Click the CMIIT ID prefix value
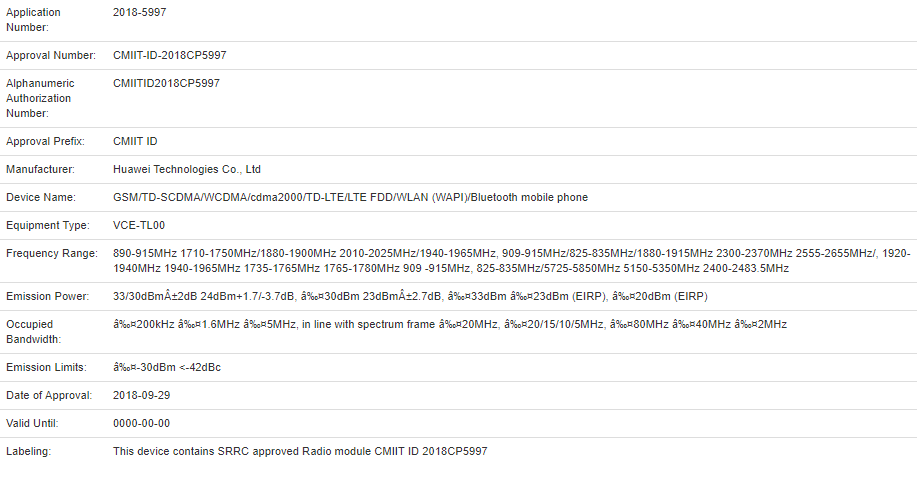The image size is (917, 480). [136, 142]
